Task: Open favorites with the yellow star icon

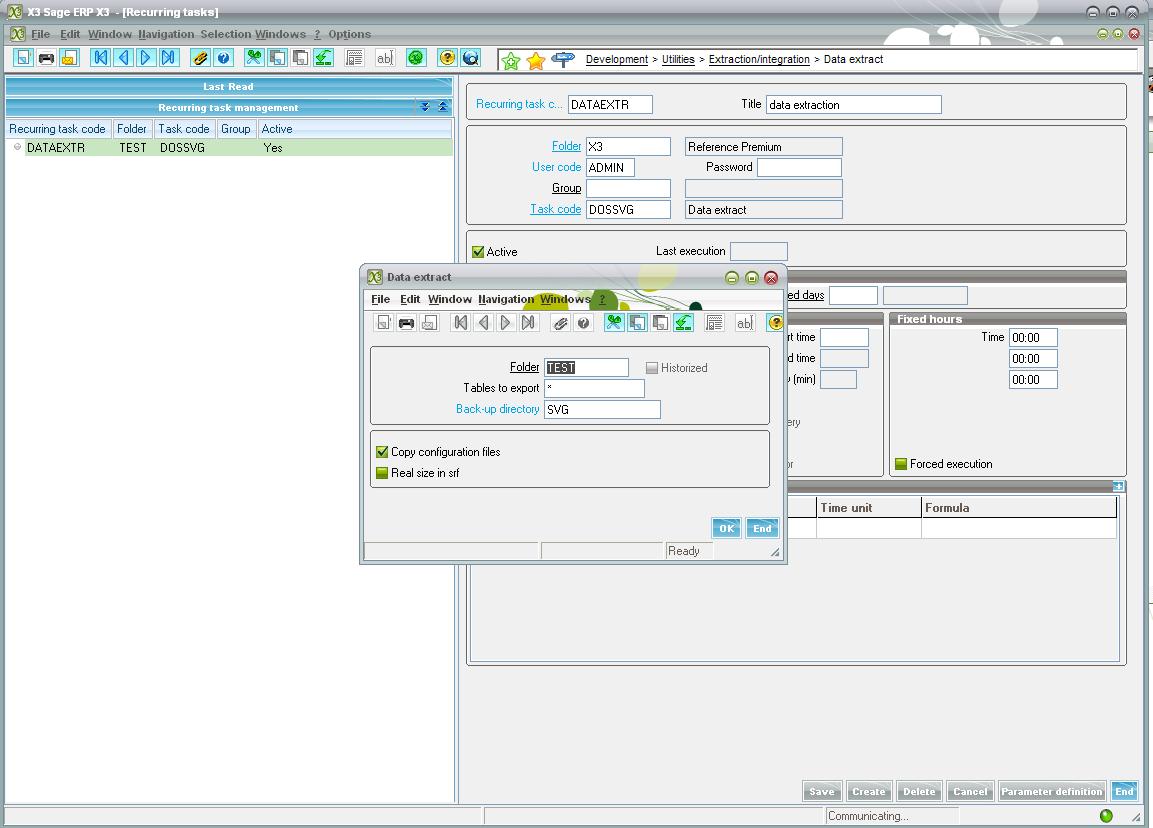Action: [x=535, y=61]
